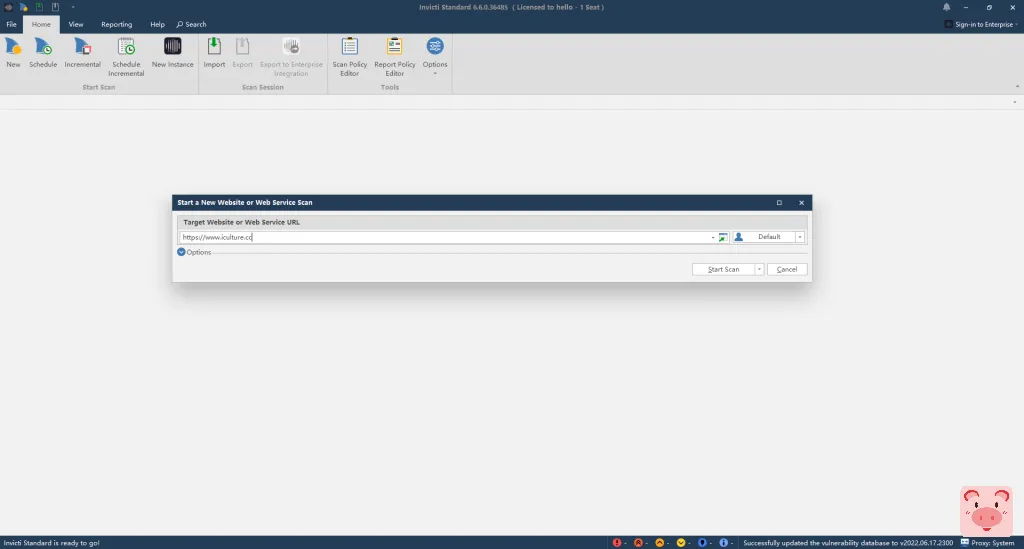
Task: Close the new scan dialog
Action: (801, 202)
